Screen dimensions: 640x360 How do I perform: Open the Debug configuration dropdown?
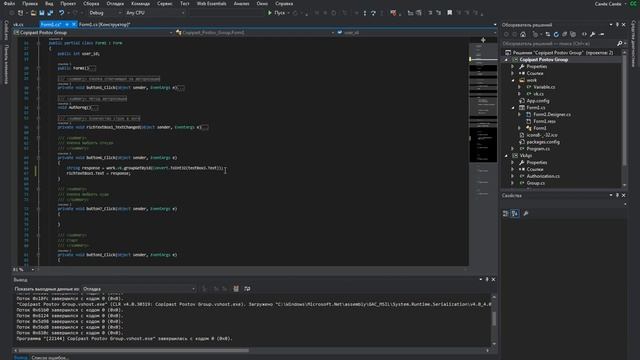(x=105, y=13)
